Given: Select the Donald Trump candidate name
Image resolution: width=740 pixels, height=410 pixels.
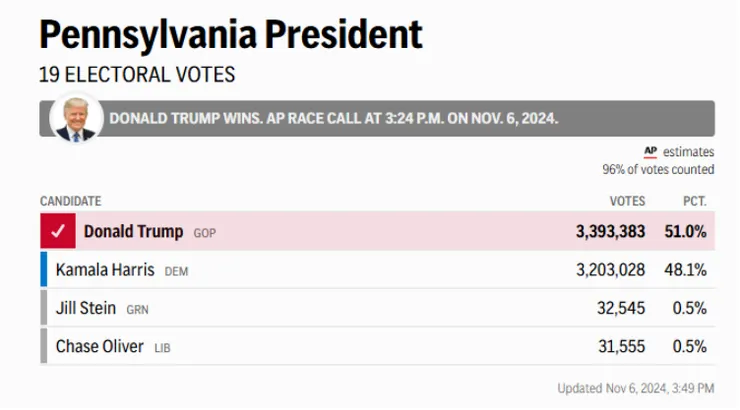Looking at the screenshot, I should (x=133, y=231).
